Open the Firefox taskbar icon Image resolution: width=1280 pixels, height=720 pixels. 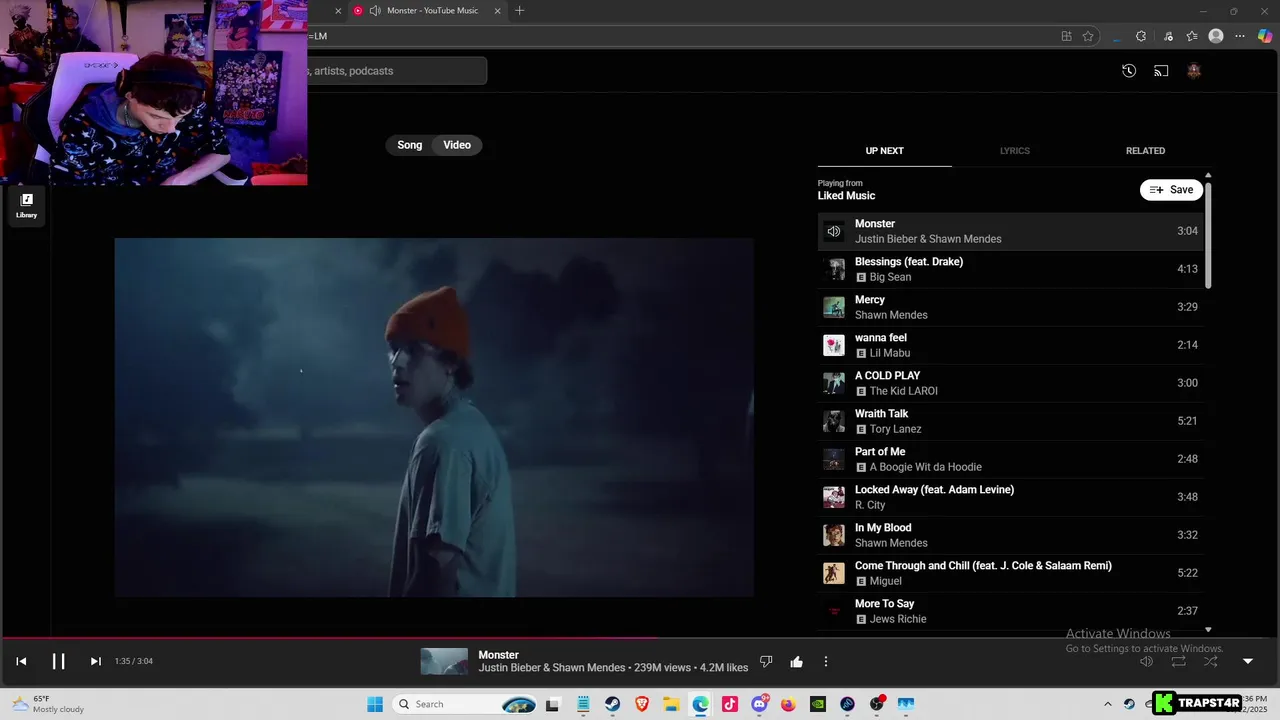[788, 704]
